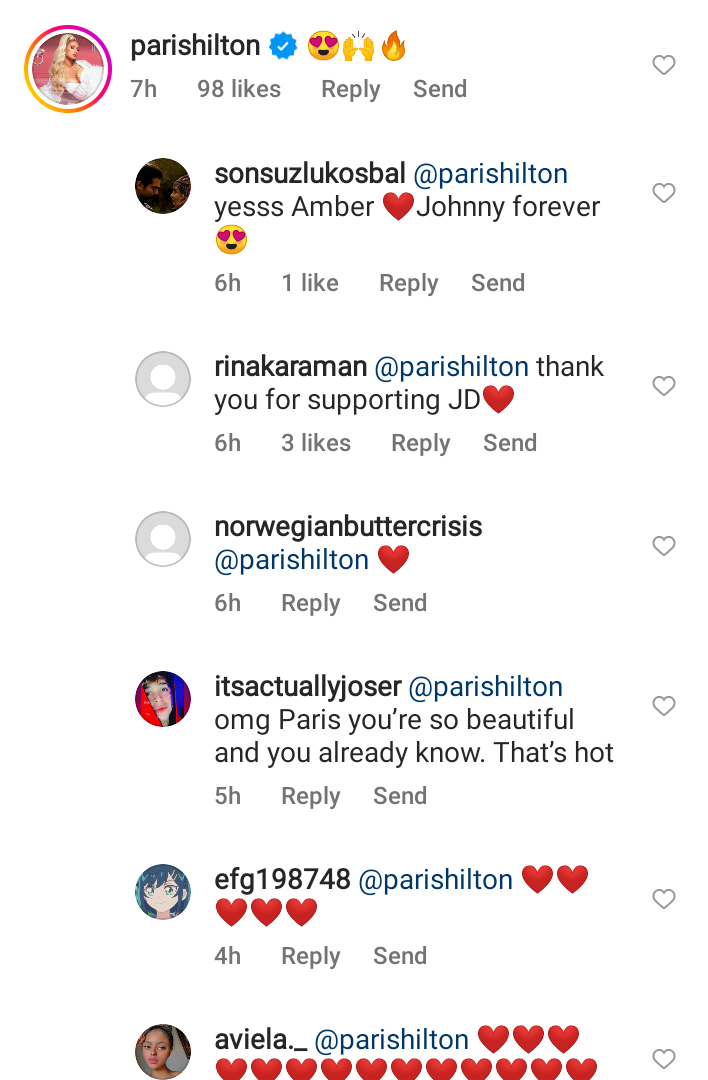The height and width of the screenshot is (1080, 708).
Task: Heart the itsactuallyjoser comment
Action: point(664,706)
